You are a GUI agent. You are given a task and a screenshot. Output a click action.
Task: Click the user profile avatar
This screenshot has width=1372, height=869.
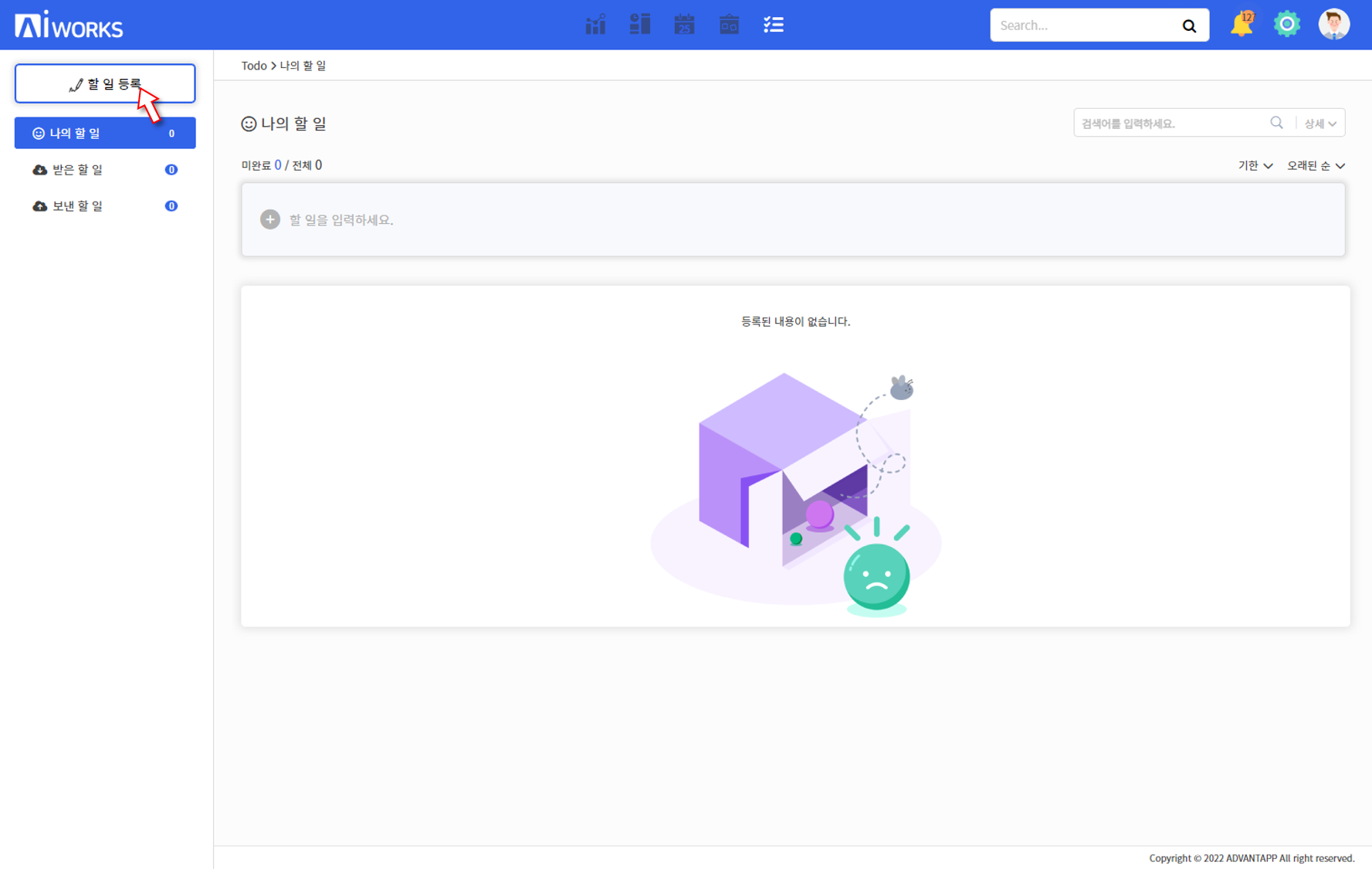(1333, 25)
